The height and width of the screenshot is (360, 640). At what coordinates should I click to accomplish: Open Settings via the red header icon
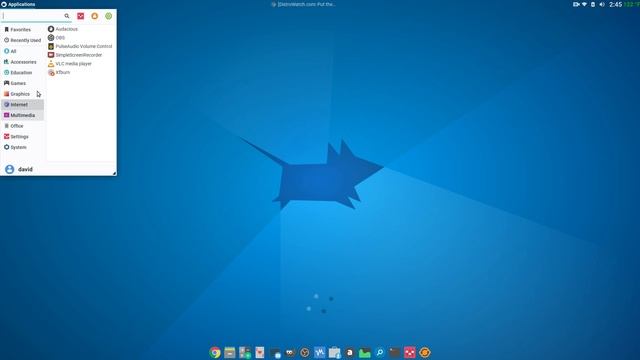pos(80,16)
